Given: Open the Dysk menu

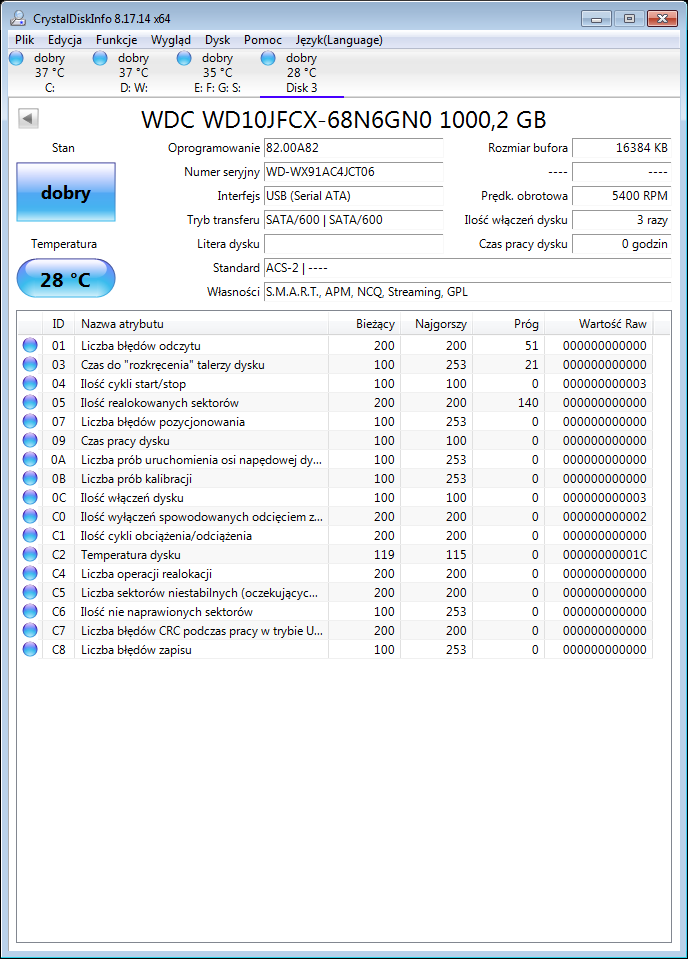Looking at the screenshot, I should click(x=218, y=40).
